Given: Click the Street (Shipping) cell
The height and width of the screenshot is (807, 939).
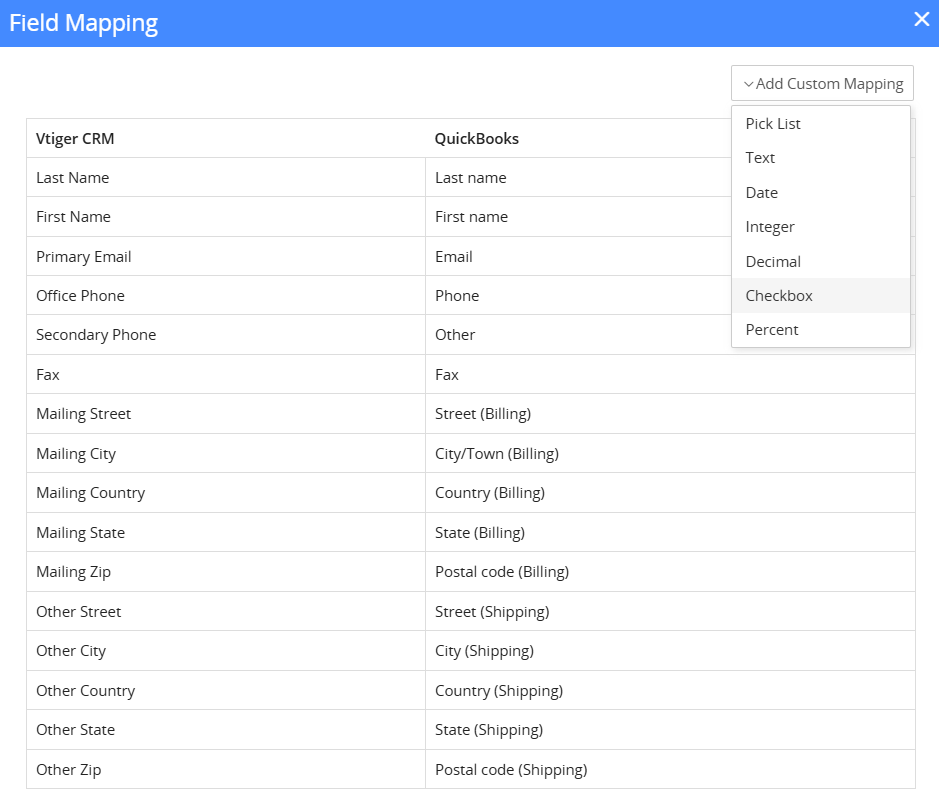Looking at the screenshot, I should coord(670,612).
